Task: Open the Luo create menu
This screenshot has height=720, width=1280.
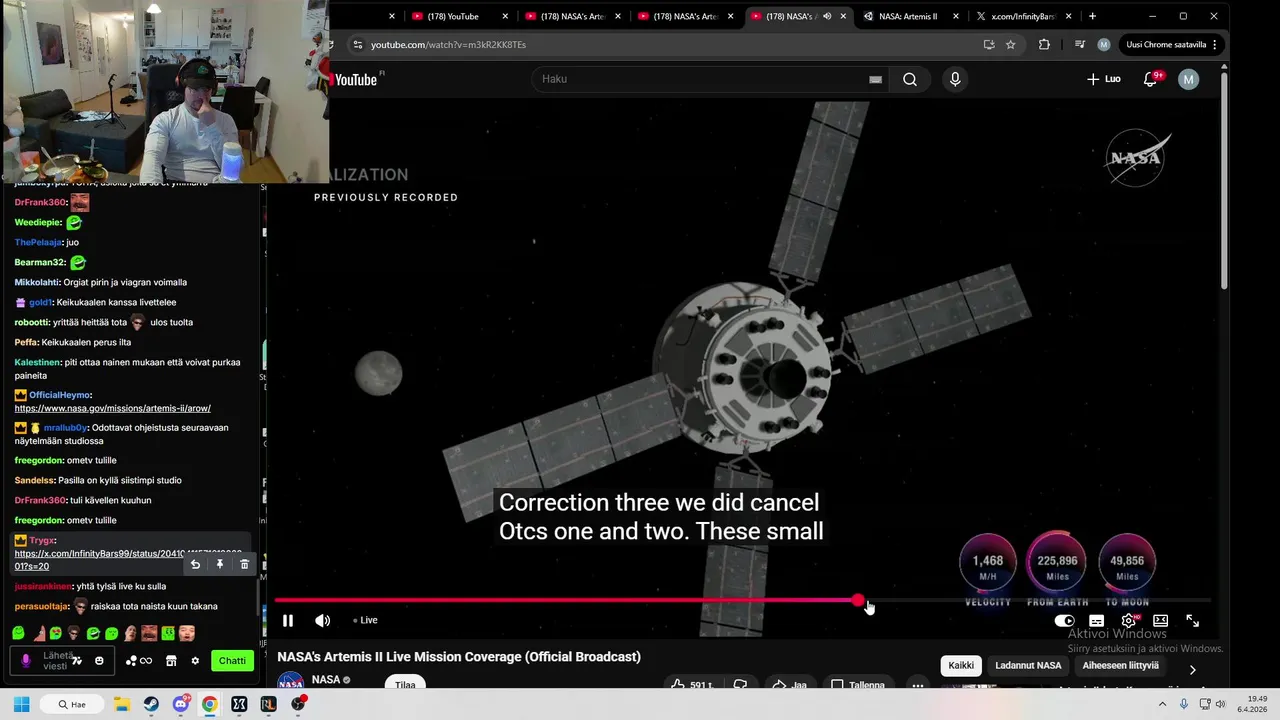Action: tap(1104, 79)
